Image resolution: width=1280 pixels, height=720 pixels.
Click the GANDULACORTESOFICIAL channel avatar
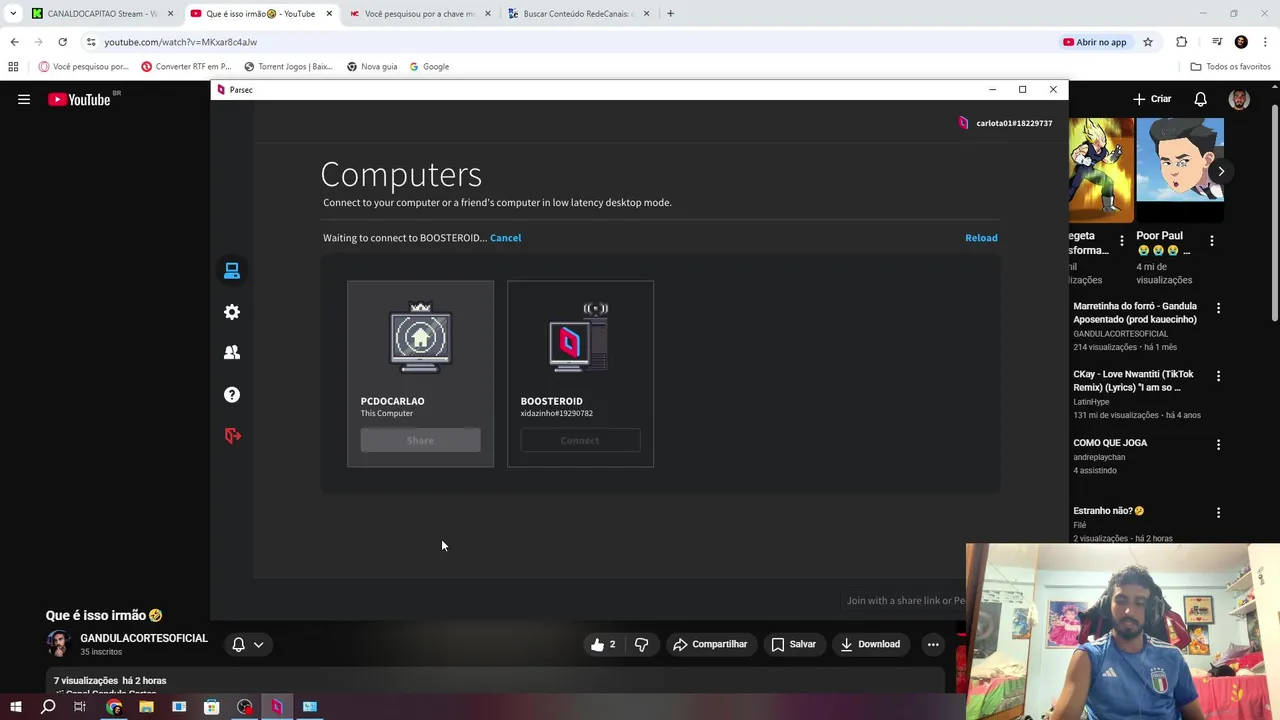pos(59,644)
